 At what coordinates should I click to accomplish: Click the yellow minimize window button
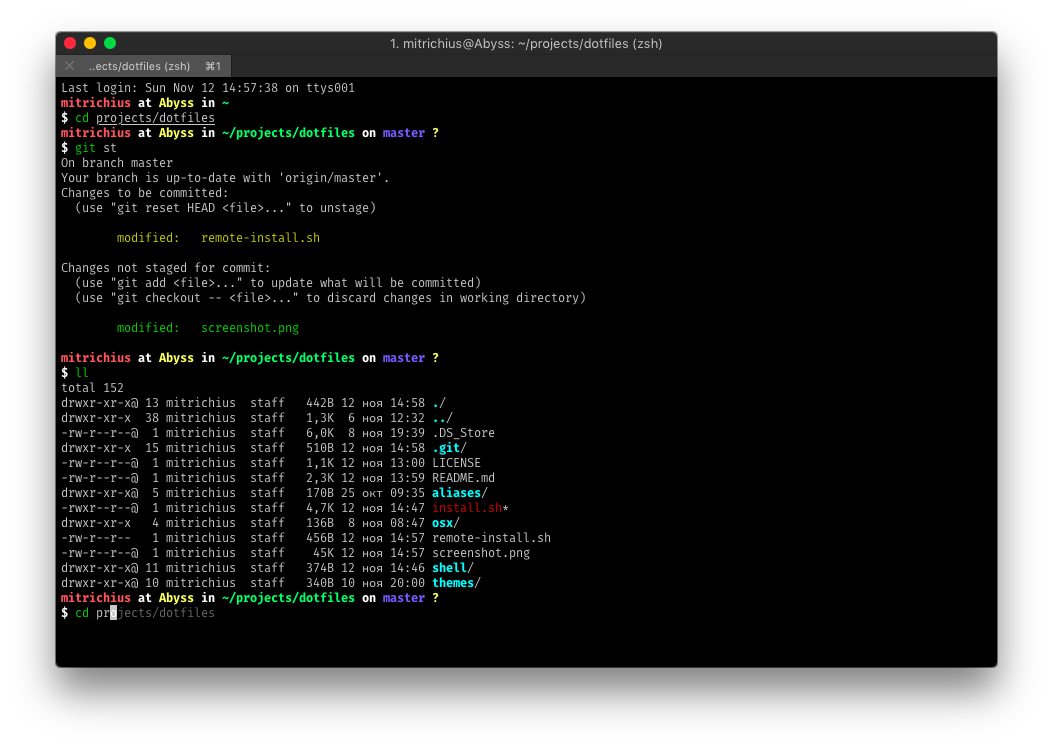(x=90, y=43)
